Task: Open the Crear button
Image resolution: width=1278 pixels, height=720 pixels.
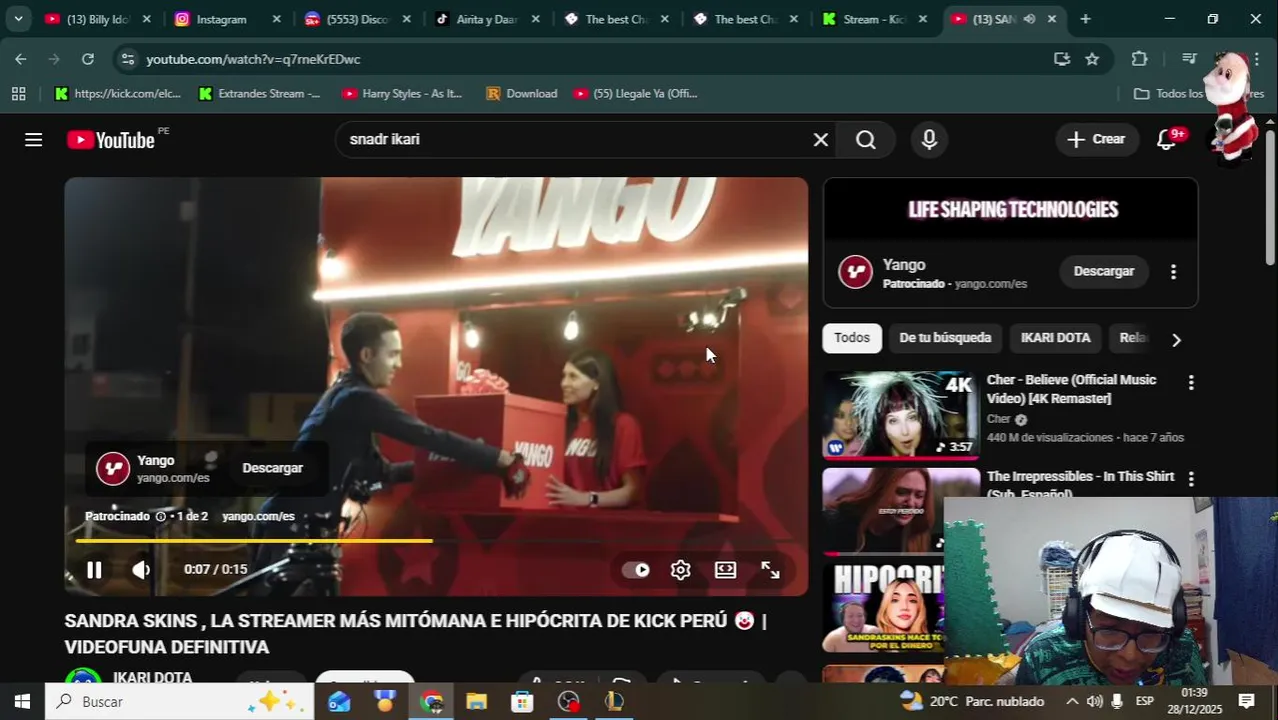Action: coord(1097,140)
